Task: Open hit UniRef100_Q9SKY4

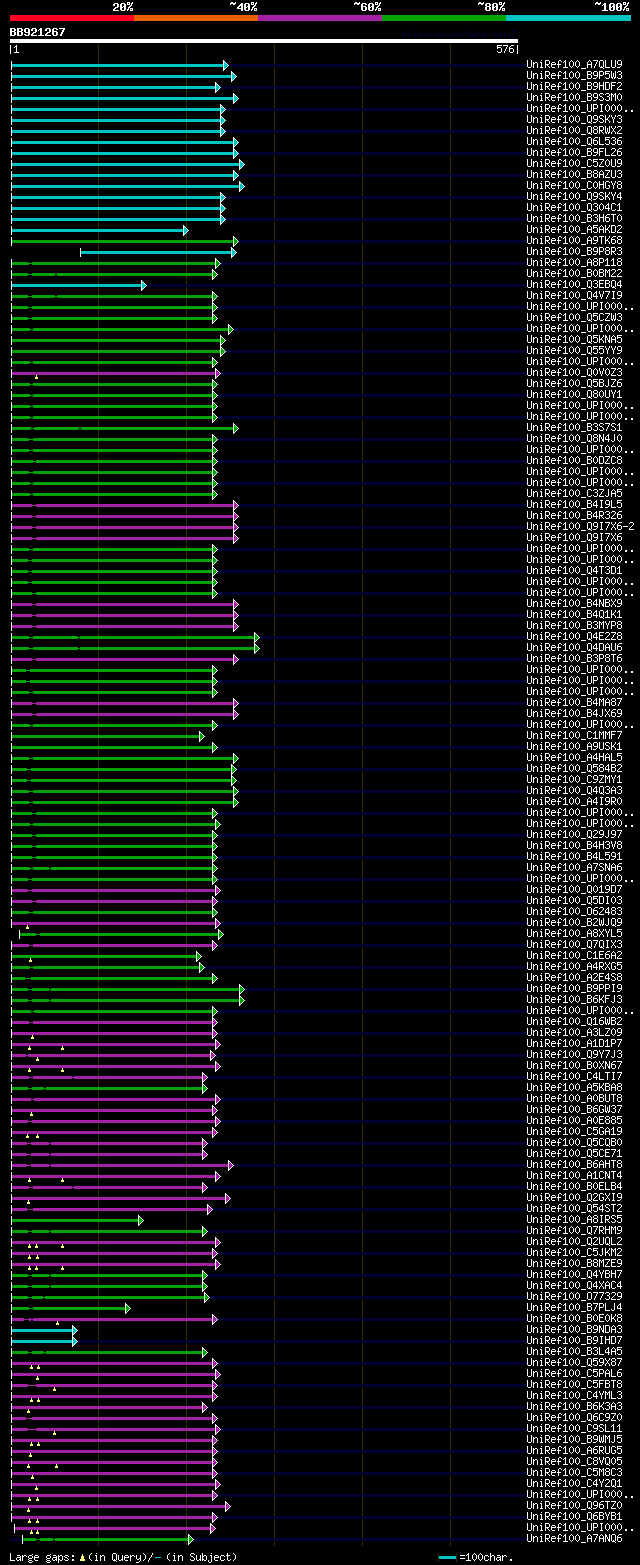Action: [574, 196]
